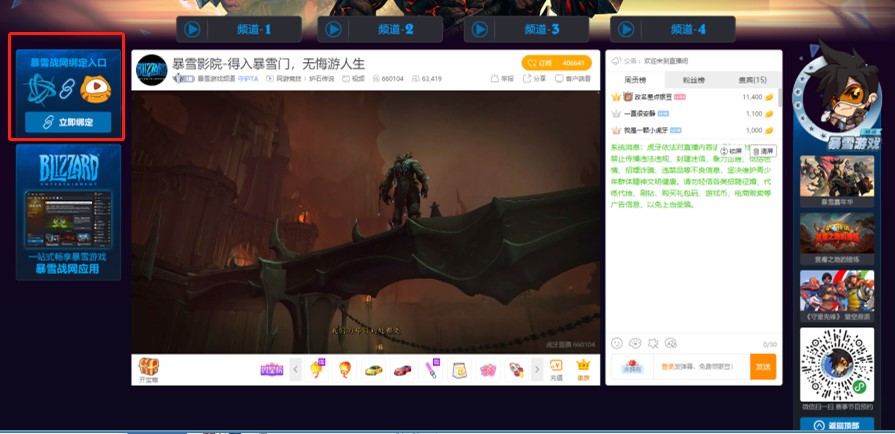The width and height of the screenshot is (895, 434).
Task: Click the 立即绑定 bind button
Action: coord(68,122)
